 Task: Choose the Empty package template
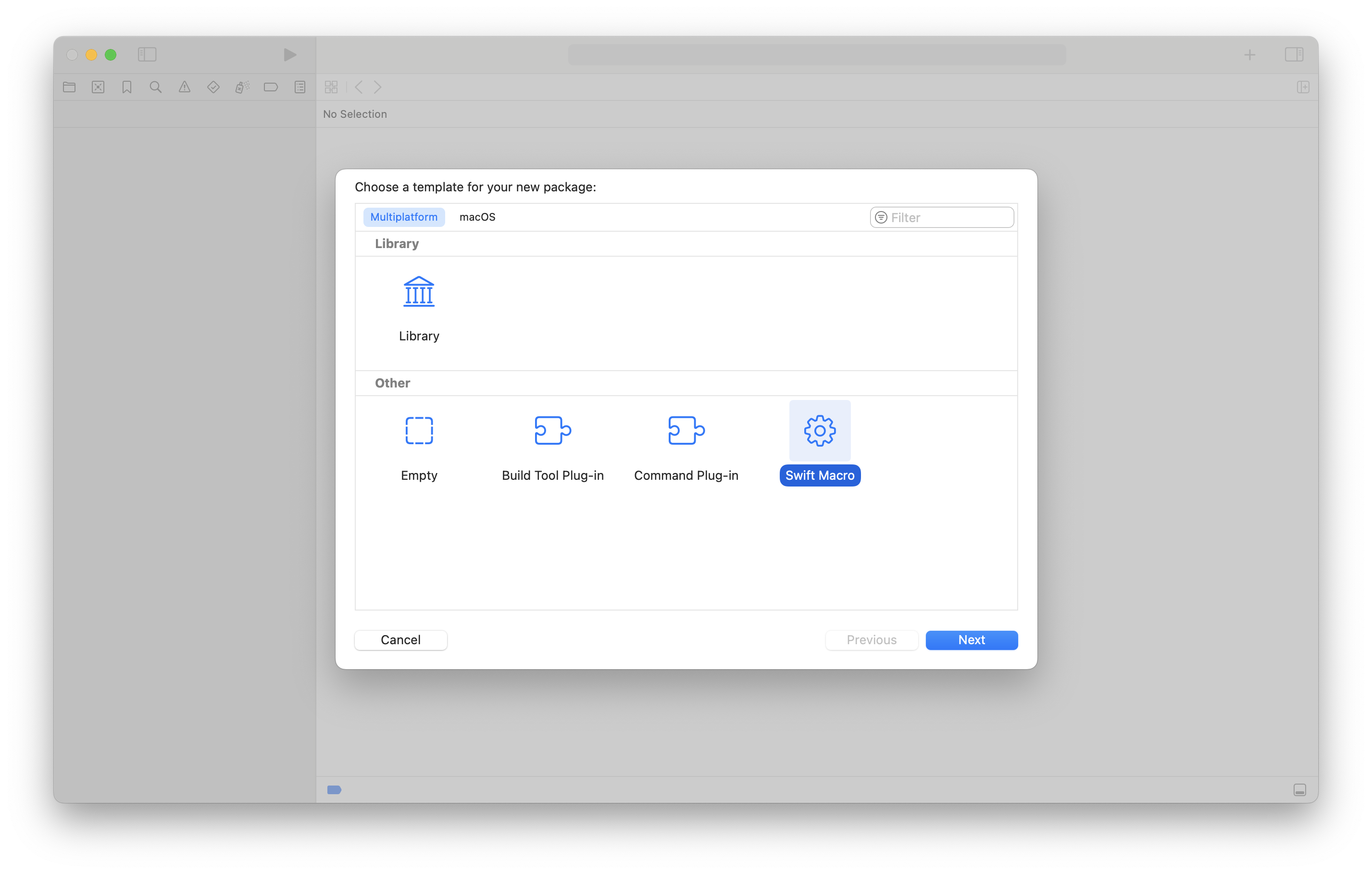[419, 431]
